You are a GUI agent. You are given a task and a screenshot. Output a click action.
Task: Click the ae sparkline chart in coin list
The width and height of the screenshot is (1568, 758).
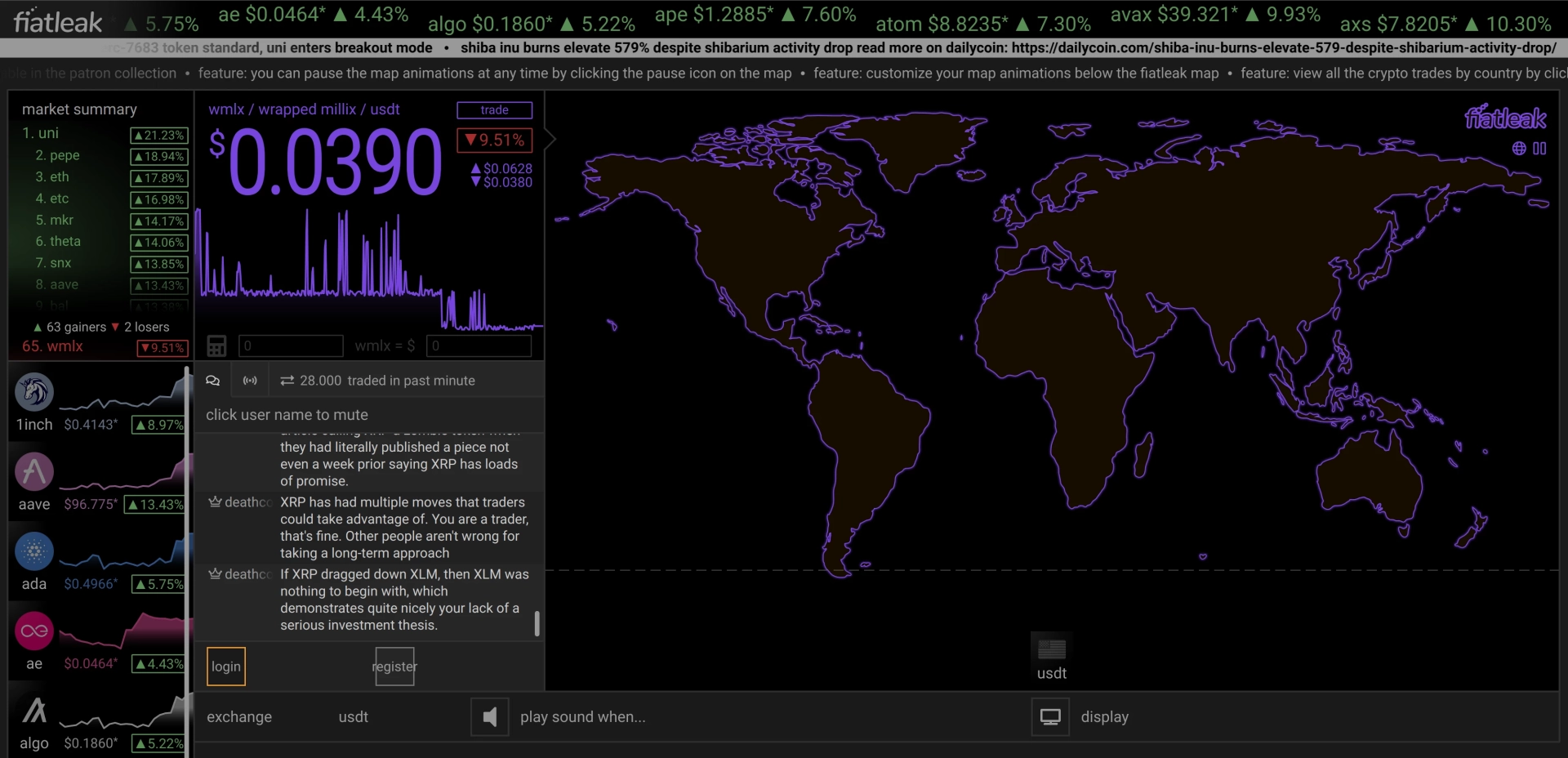point(122,631)
